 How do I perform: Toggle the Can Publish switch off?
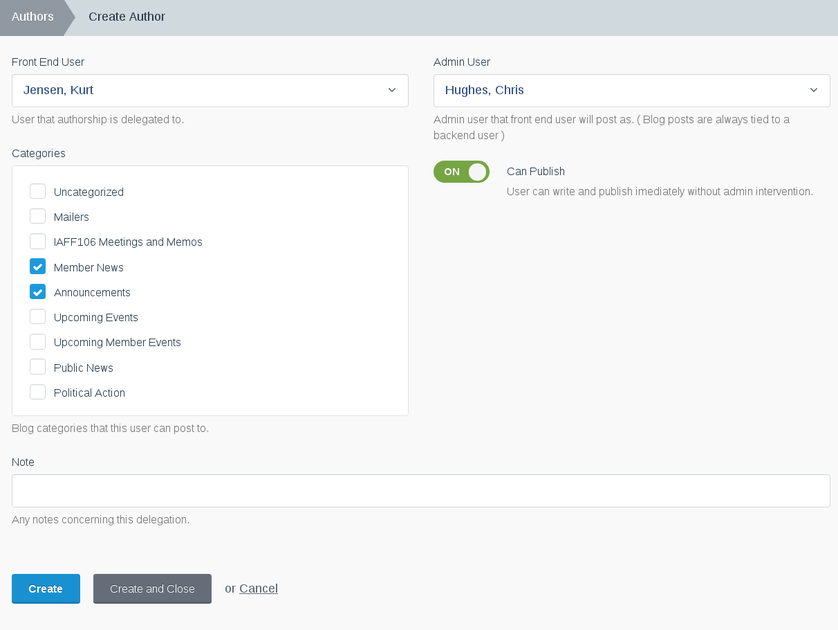point(461,172)
